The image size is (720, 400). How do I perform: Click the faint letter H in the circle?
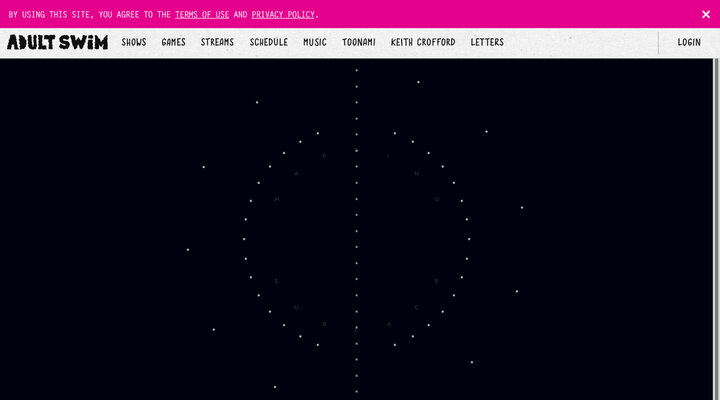point(277,199)
